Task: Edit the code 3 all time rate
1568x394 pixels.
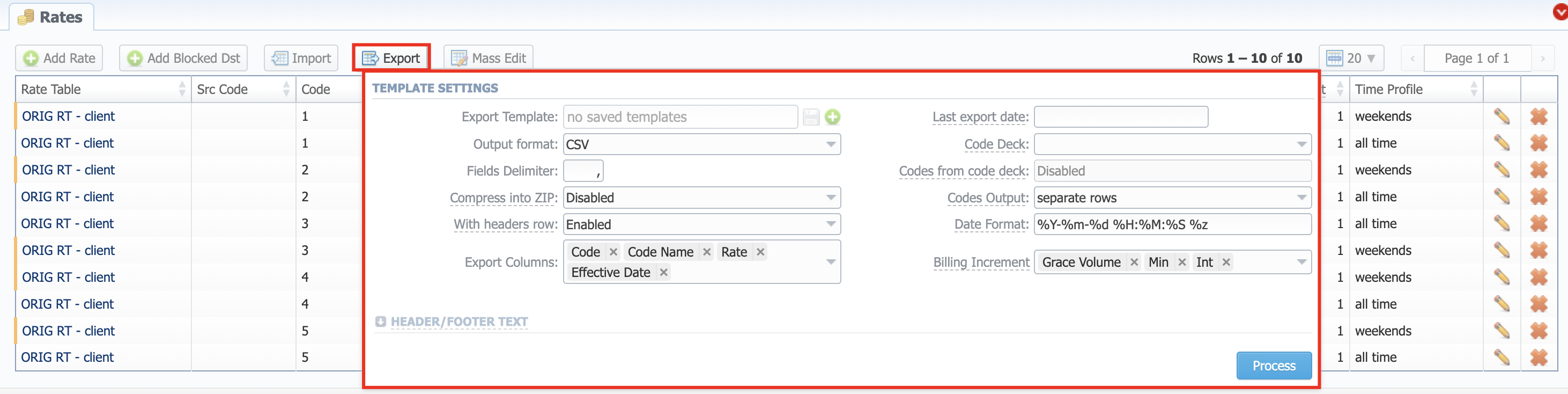Action: [1501, 223]
